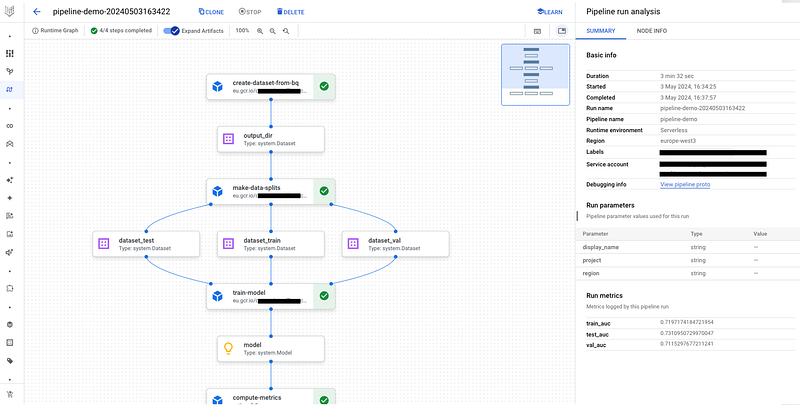Click the pipeline-demo-20240503163422 page title
This screenshot has height=405, width=800.
[x=111, y=12]
